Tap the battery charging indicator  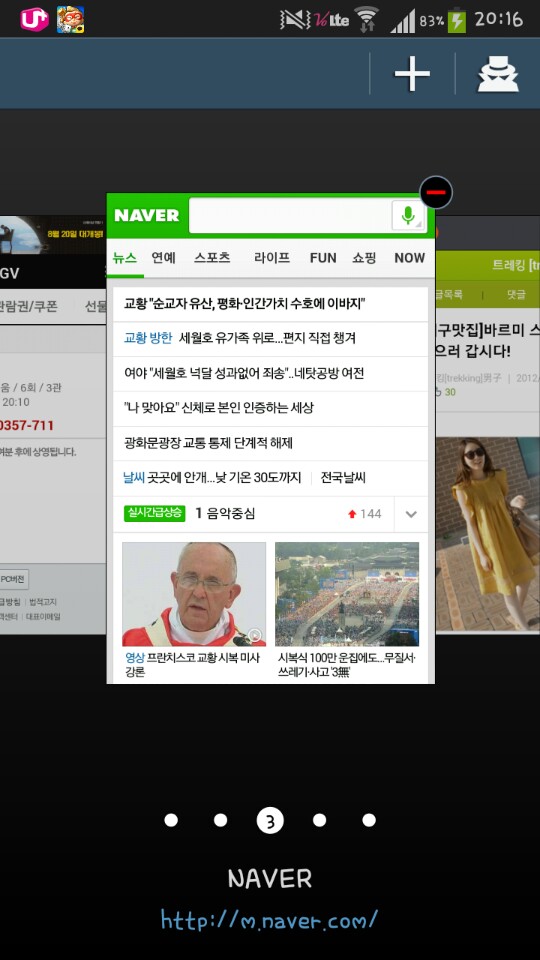coord(457,20)
